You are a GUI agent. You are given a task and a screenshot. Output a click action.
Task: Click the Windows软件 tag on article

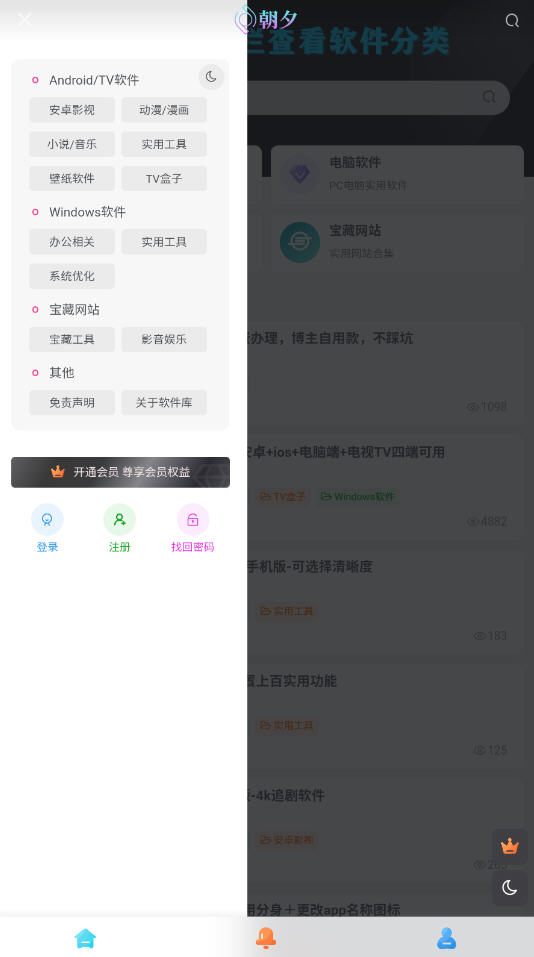point(358,496)
